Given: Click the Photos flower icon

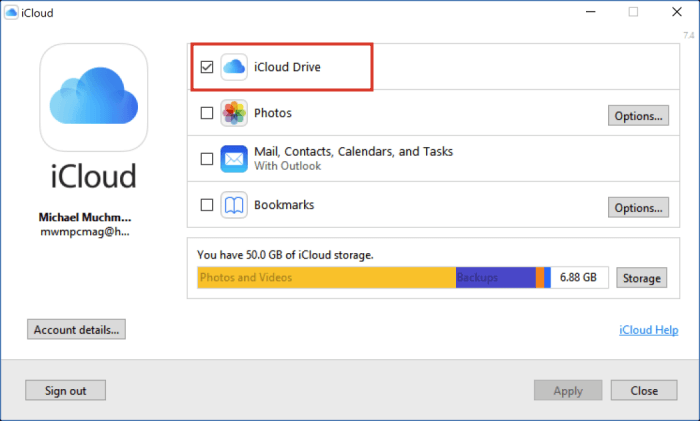Looking at the screenshot, I should (234, 113).
